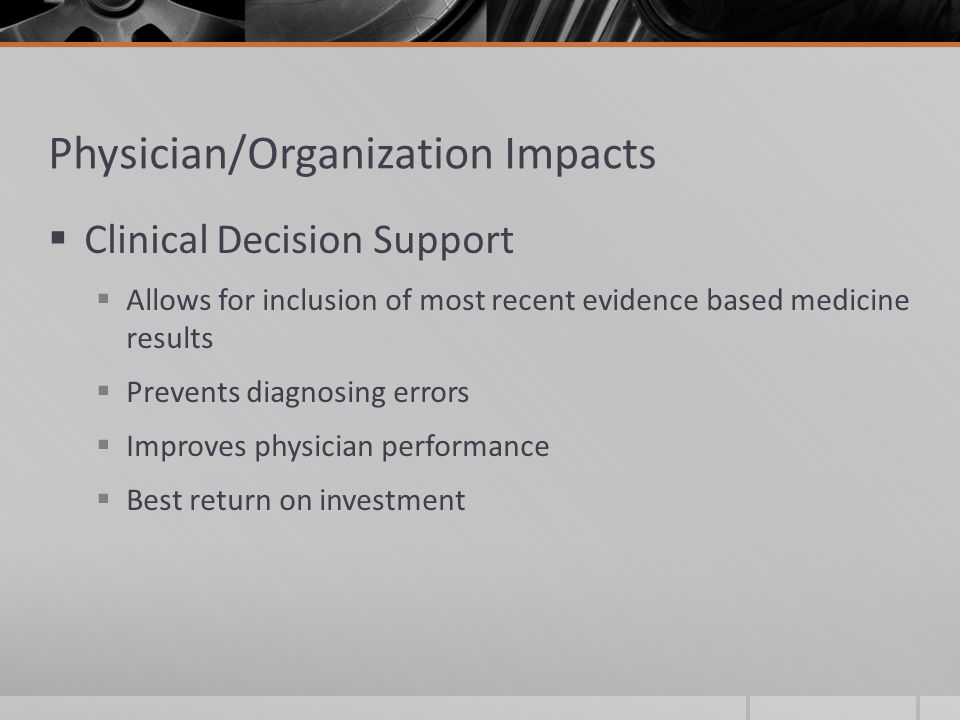Click the dark rightmost header photo panel
This screenshot has width=960, height=720.
tap(724, 21)
